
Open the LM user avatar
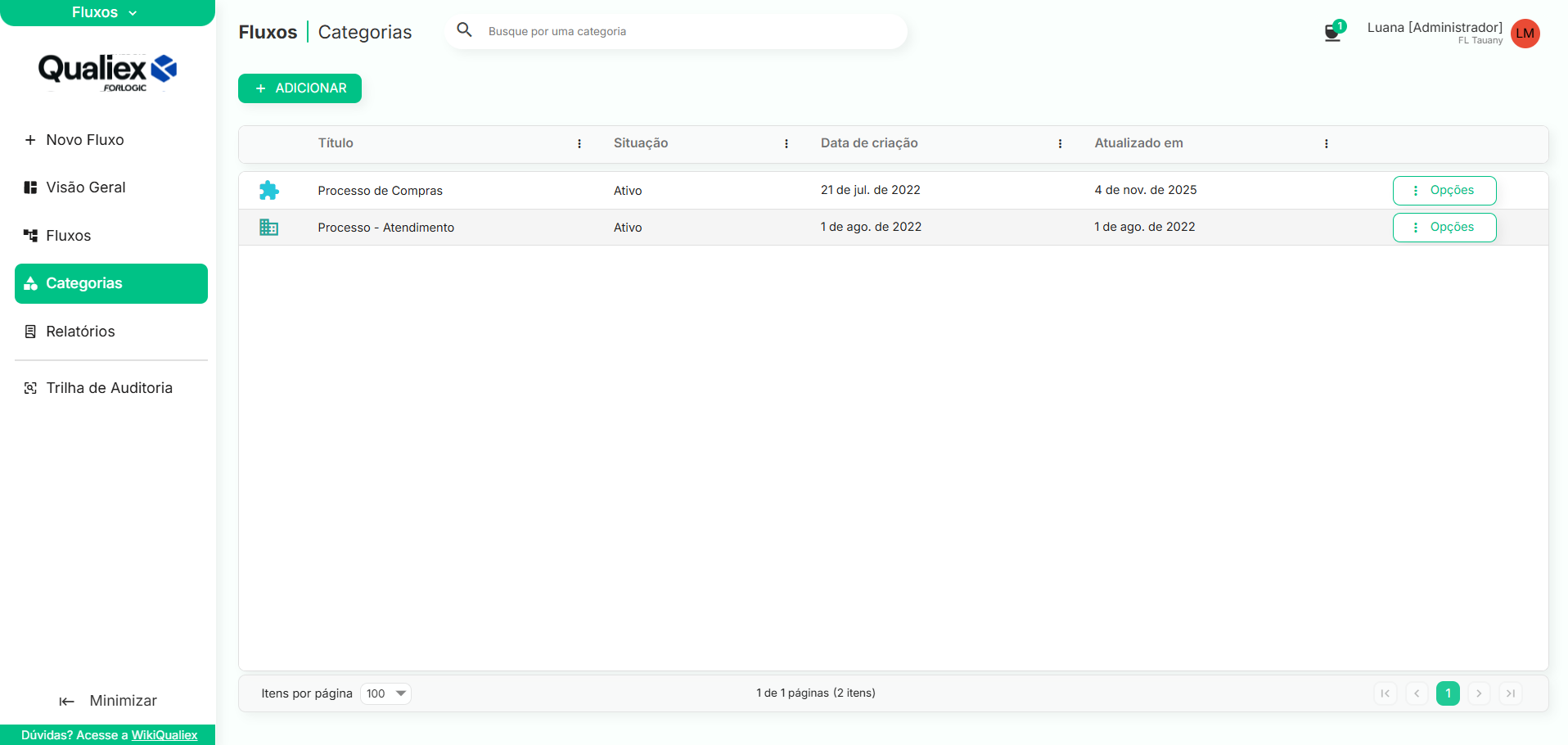(x=1525, y=34)
